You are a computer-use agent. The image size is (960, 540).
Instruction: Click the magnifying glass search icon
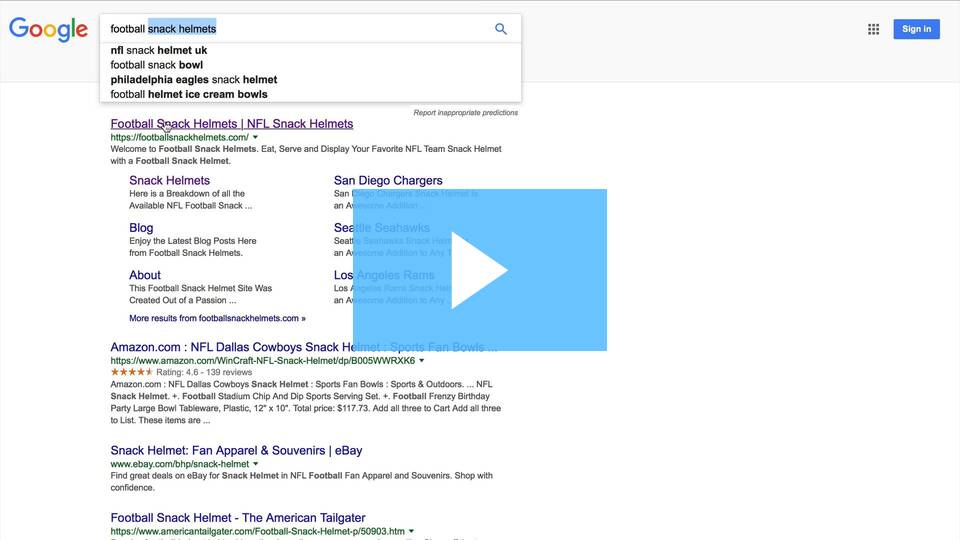[x=501, y=29]
